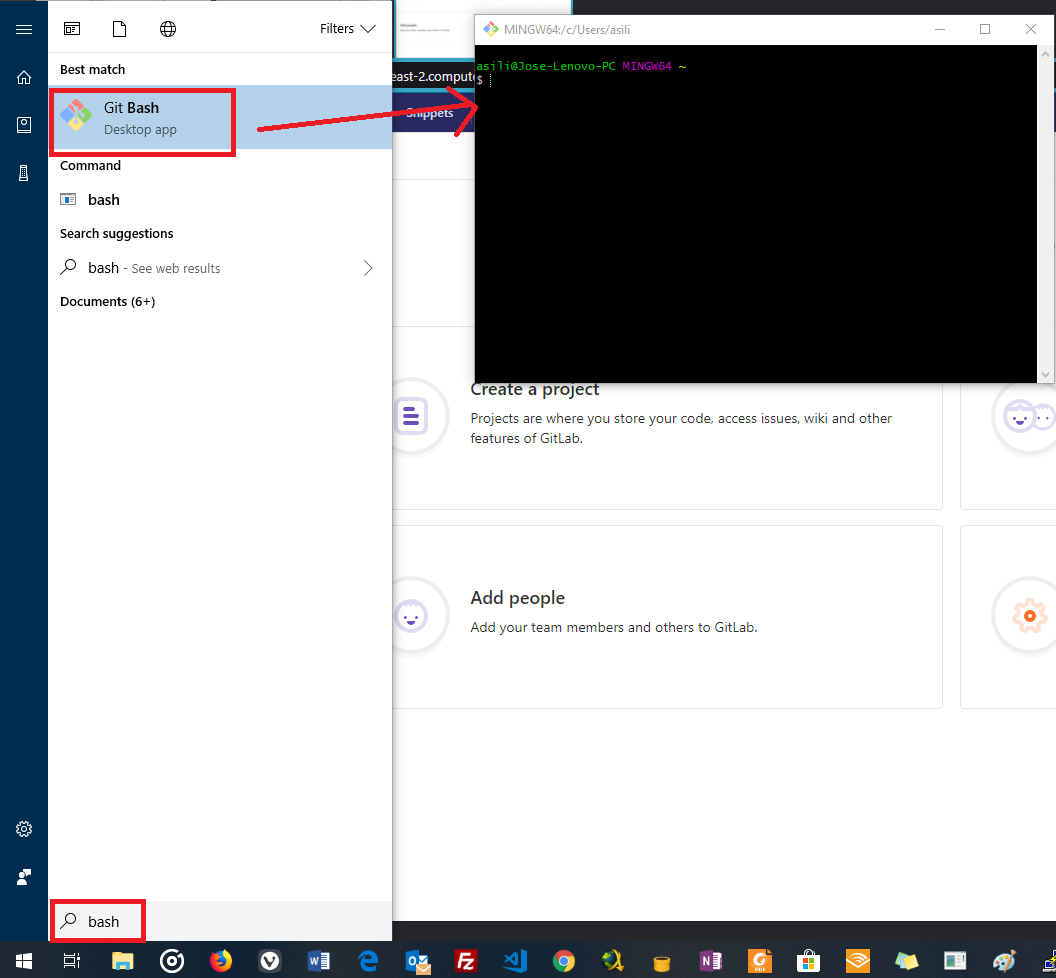Image resolution: width=1056 pixels, height=978 pixels.
Task: Open File Explorer from taskbar
Action: click(x=122, y=960)
